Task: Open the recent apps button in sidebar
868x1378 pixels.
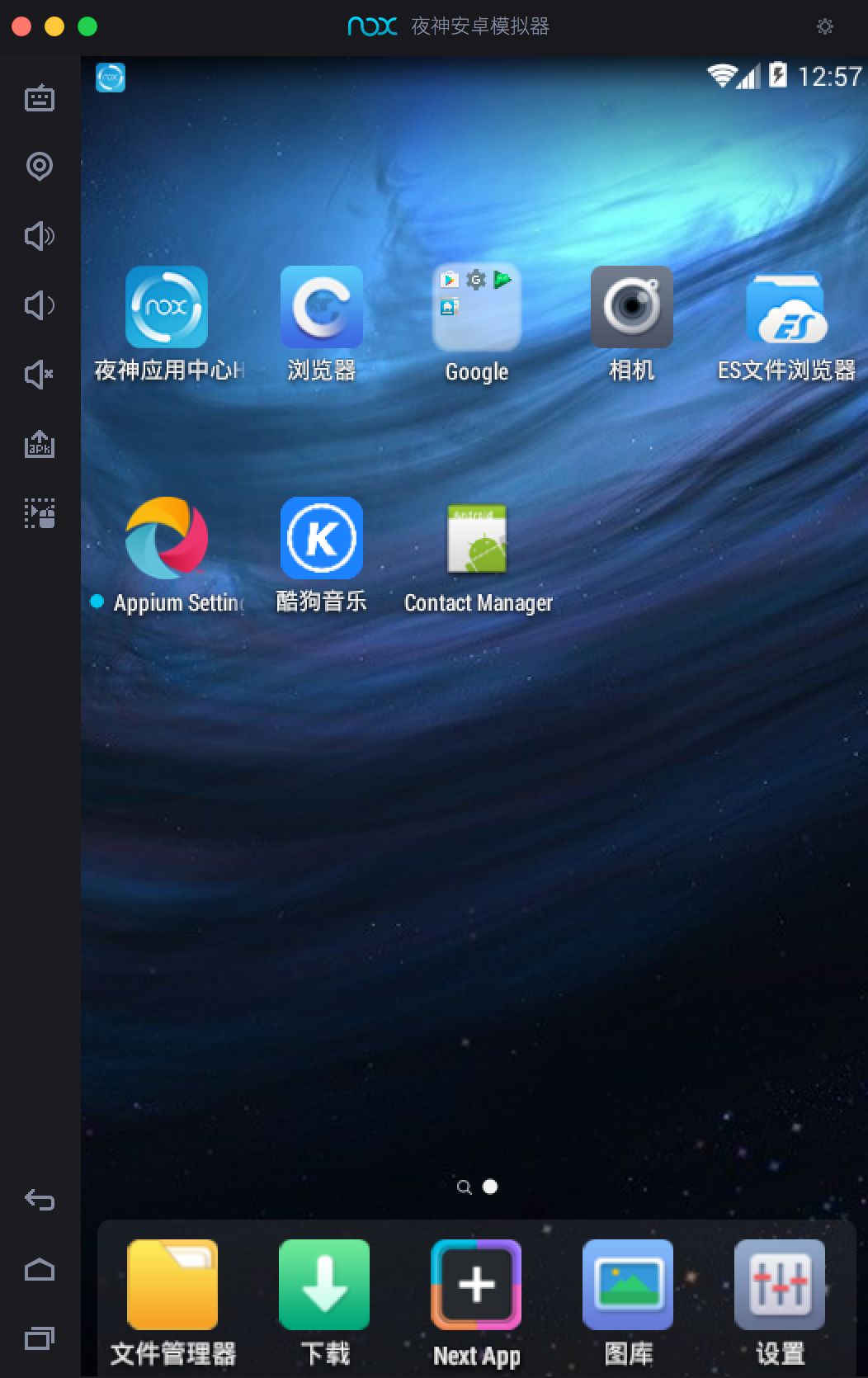Action: coord(40,1338)
